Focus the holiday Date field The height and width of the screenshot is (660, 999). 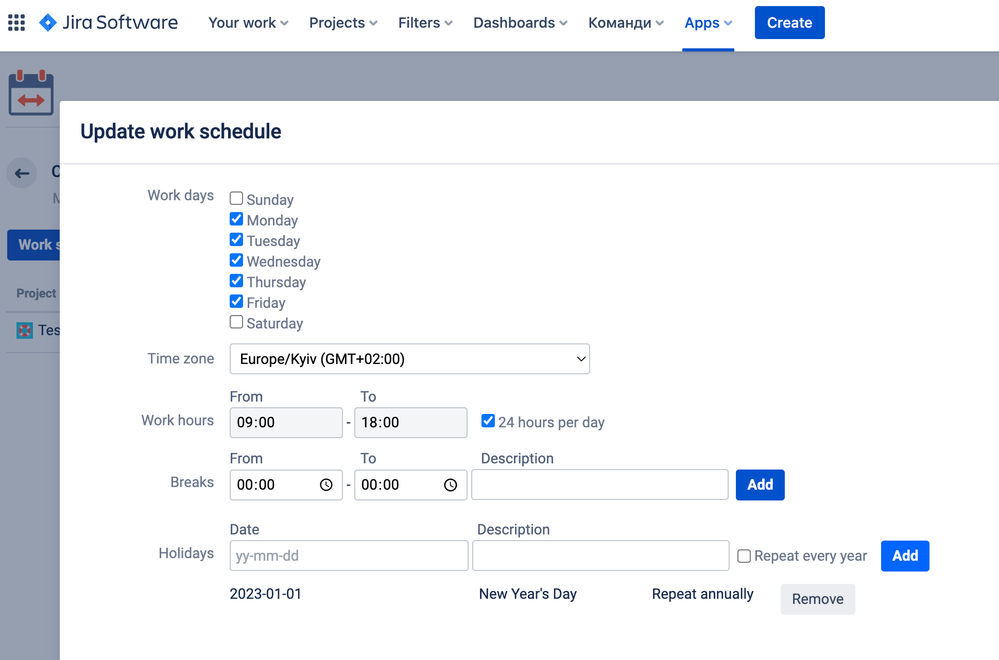tap(349, 556)
